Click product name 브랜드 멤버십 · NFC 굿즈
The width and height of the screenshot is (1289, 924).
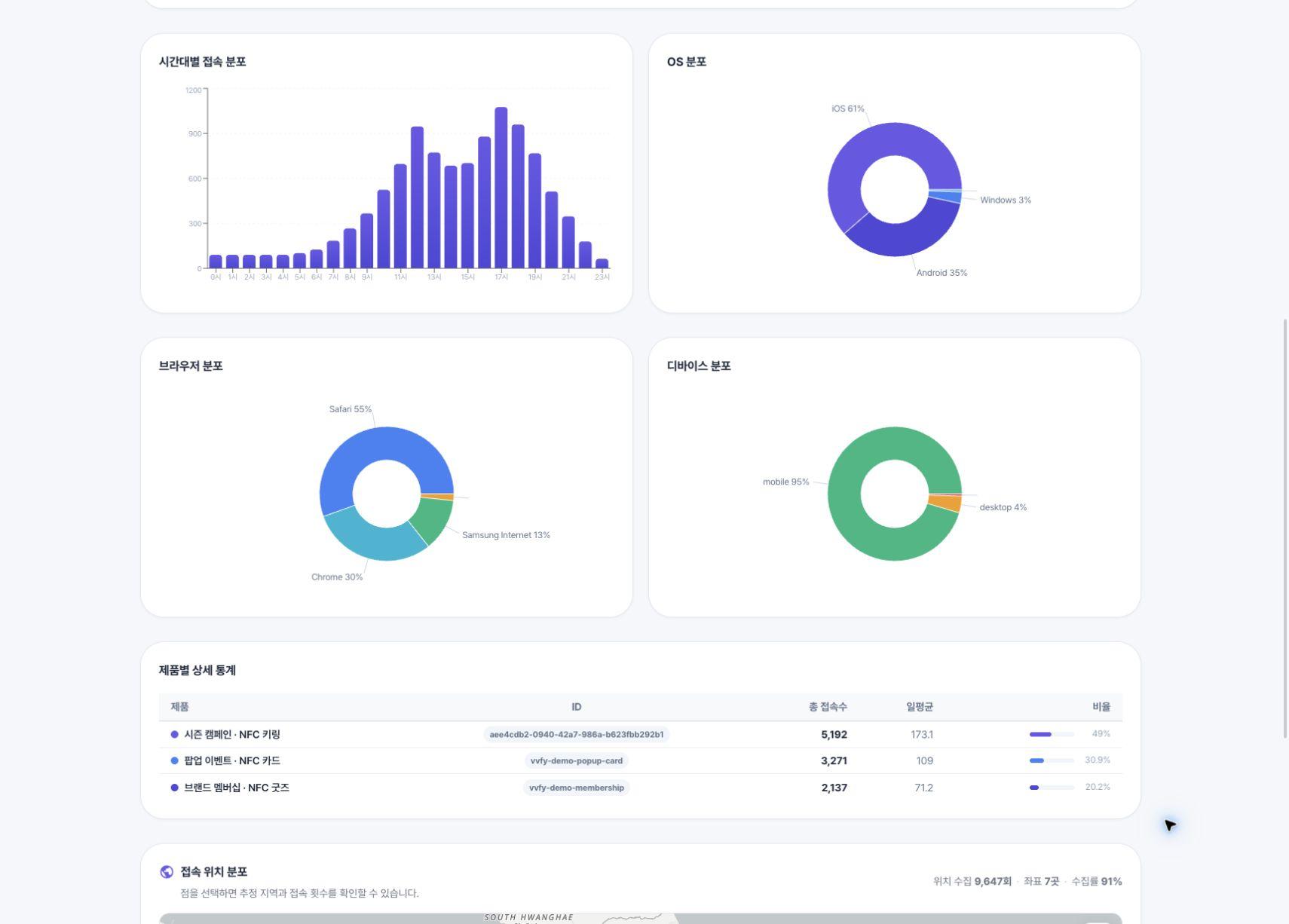[237, 788]
